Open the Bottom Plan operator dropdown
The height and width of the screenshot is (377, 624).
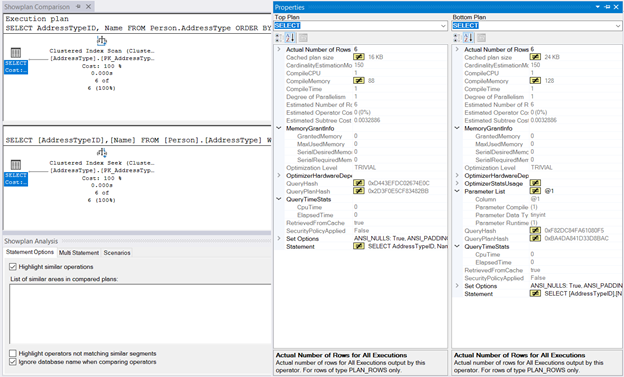[618, 26]
